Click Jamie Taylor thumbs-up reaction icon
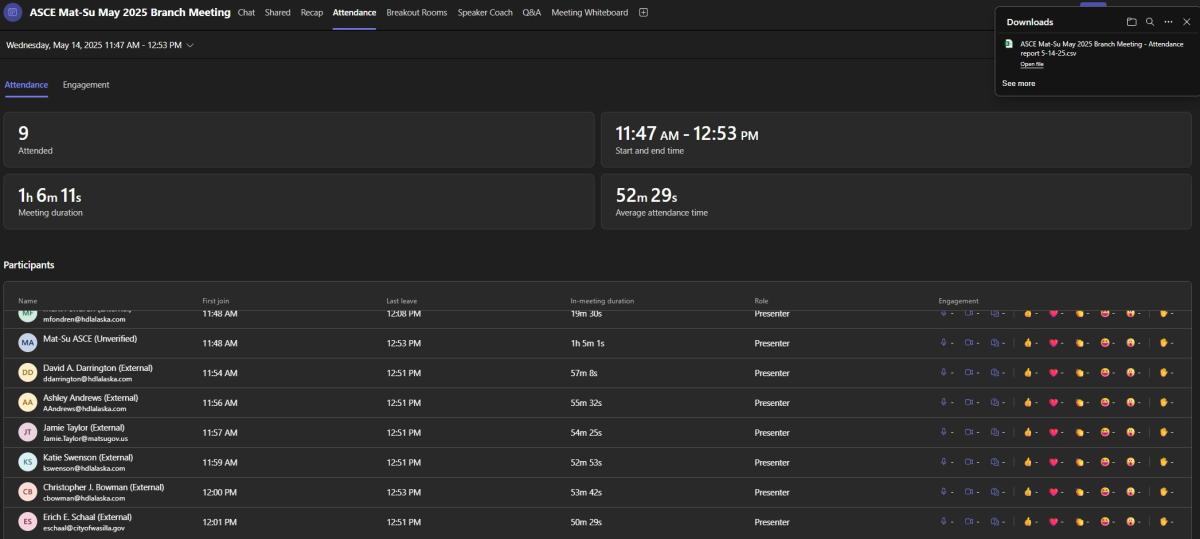Screen dimensions: 1200x539 tap(1027, 433)
